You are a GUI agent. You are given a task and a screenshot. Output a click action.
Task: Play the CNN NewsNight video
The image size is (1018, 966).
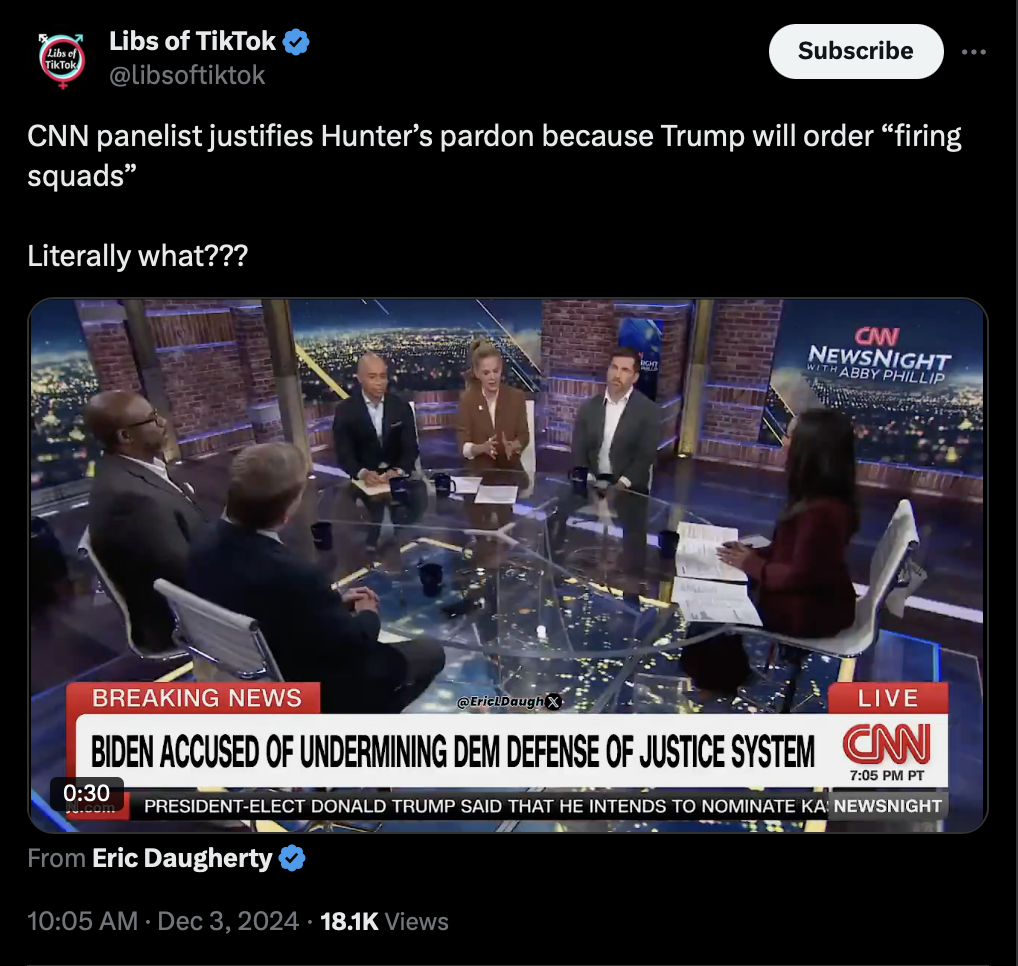pyautogui.click(x=508, y=565)
